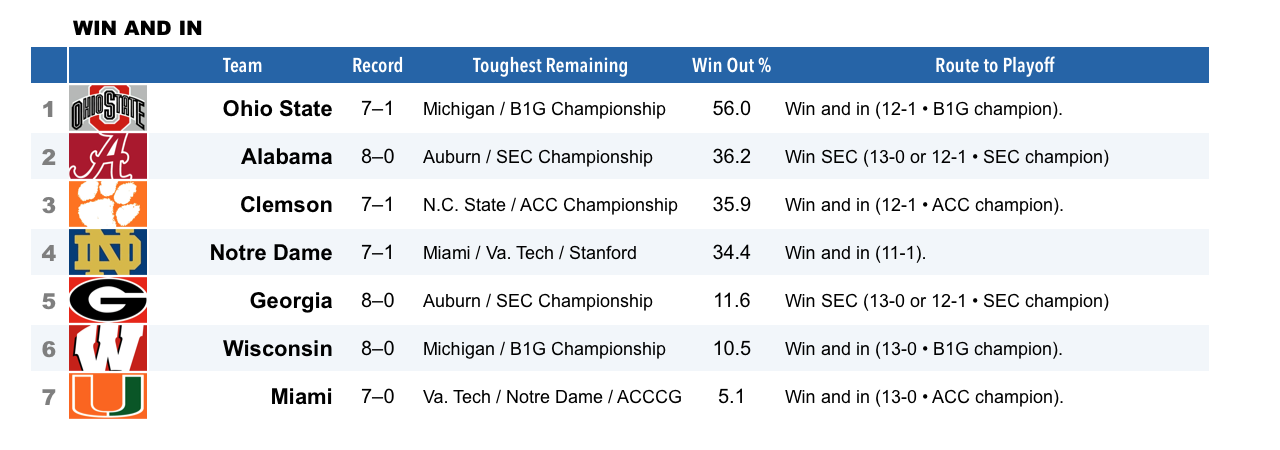Select the Notre Dame team name

coord(271,252)
